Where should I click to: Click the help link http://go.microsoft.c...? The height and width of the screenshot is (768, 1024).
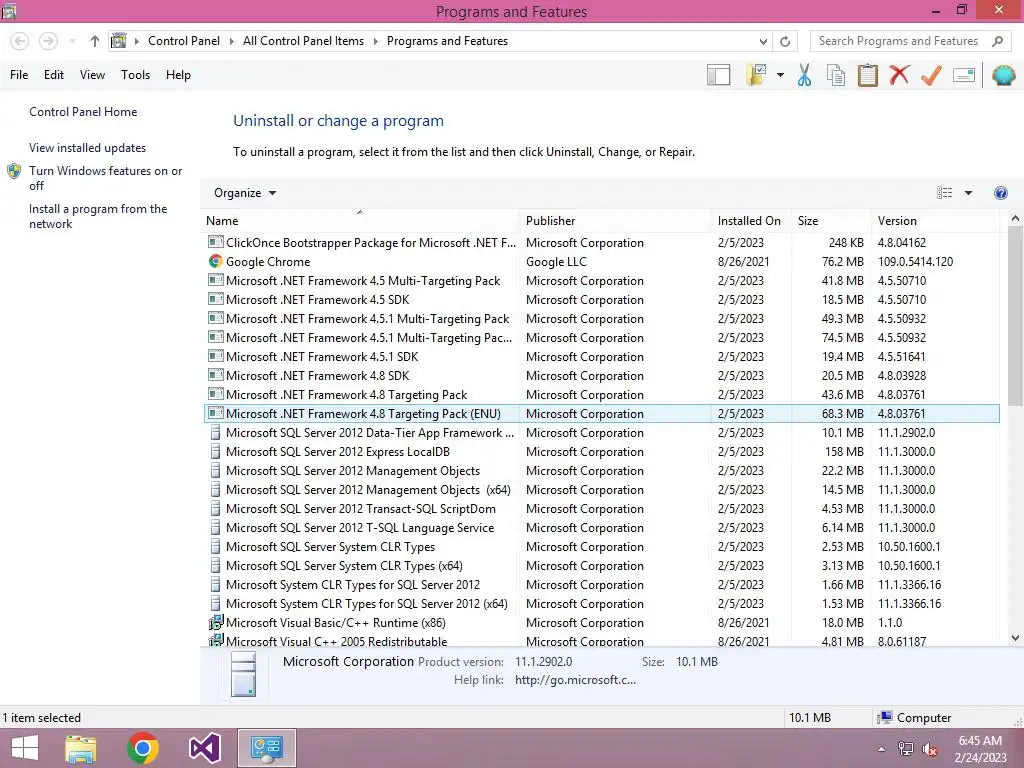click(575, 680)
